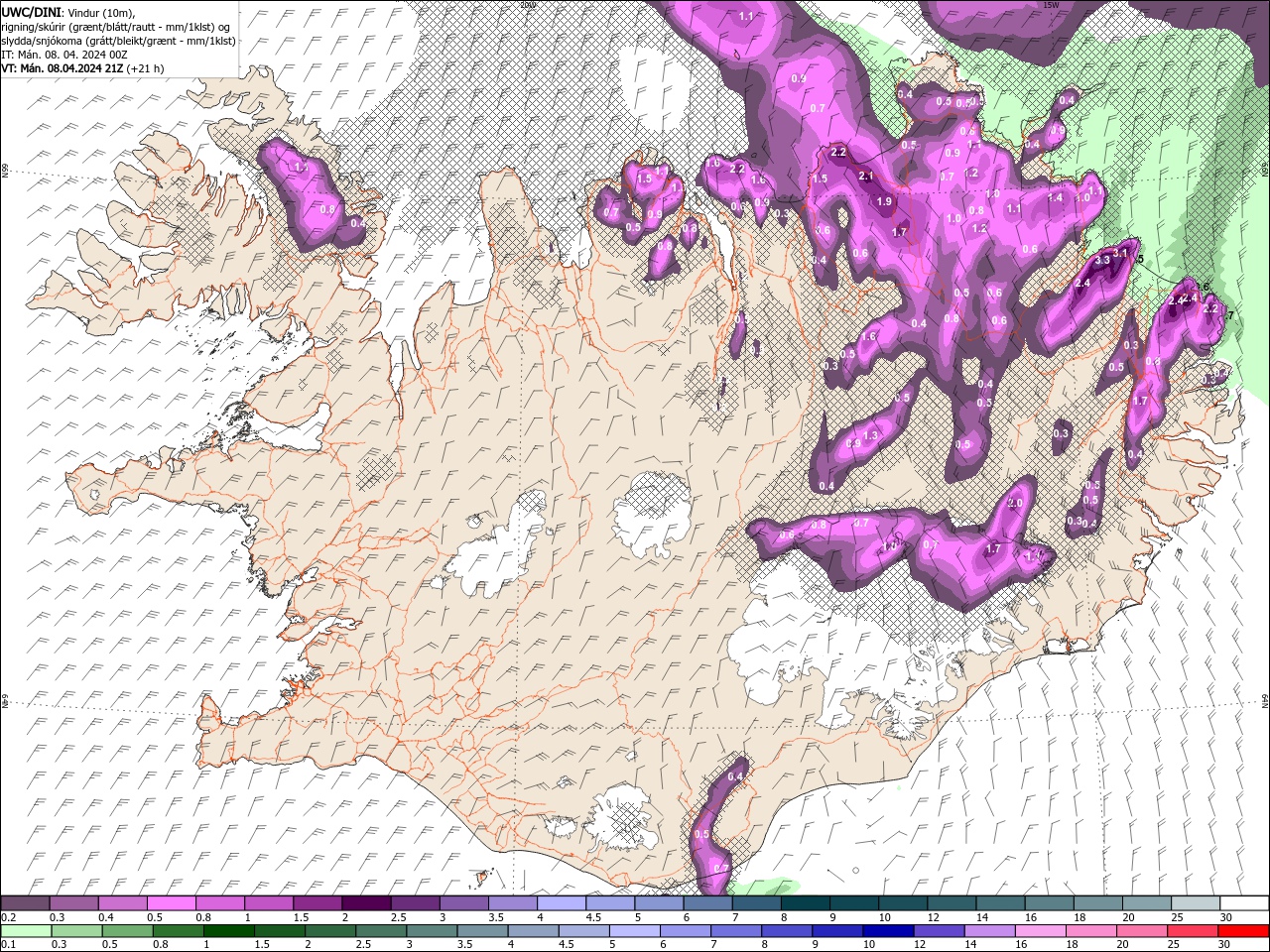Click the 3.3 precipitation value on the map
The width and height of the screenshot is (1270, 952).
[1101, 260]
